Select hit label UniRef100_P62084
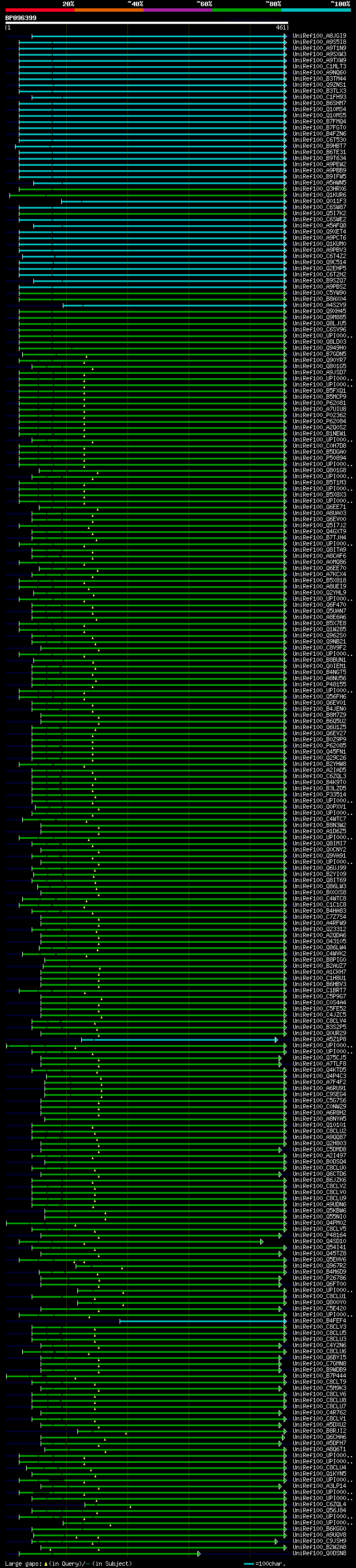 (319, 421)
